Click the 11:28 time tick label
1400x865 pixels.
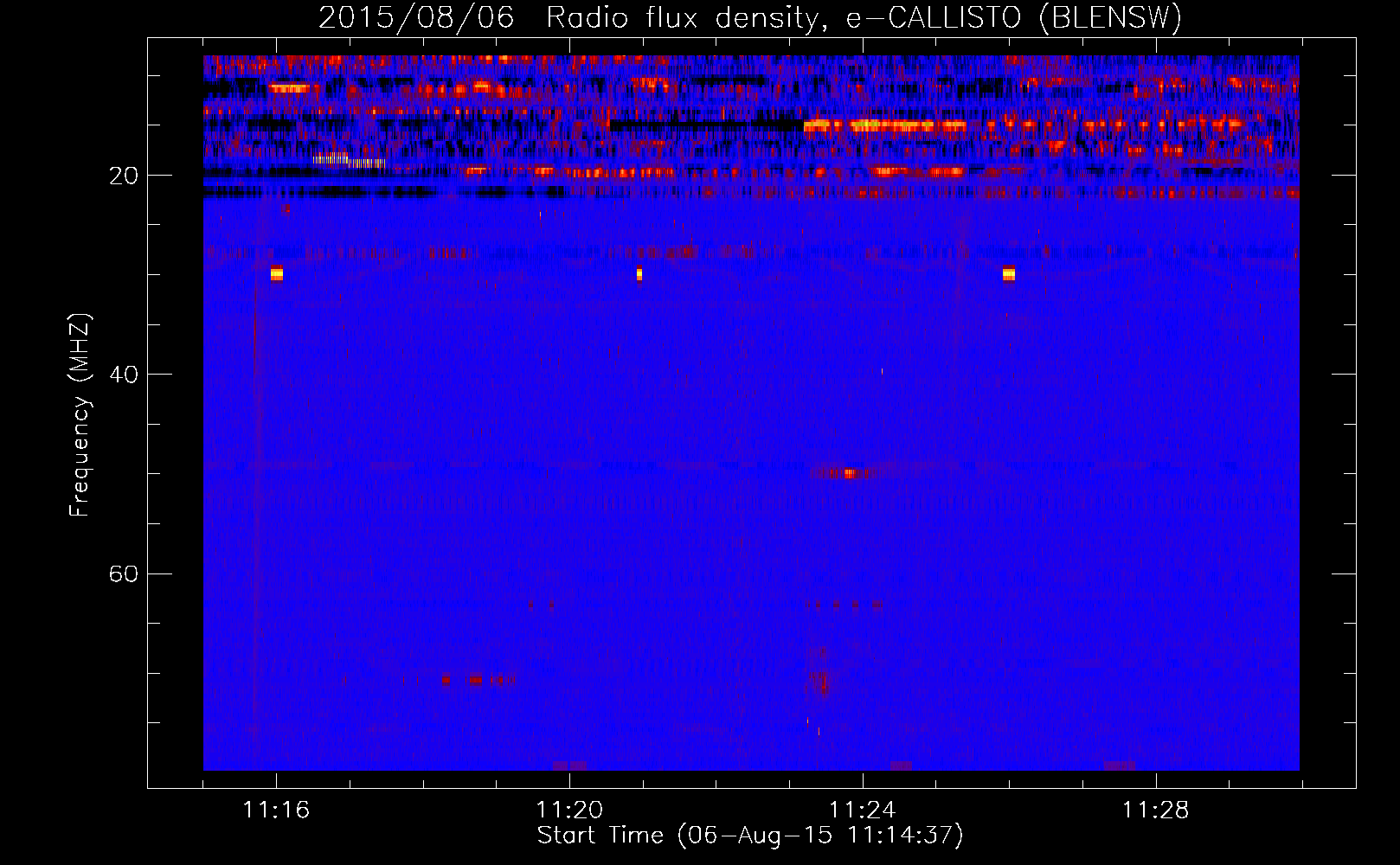click(x=1156, y=810)
